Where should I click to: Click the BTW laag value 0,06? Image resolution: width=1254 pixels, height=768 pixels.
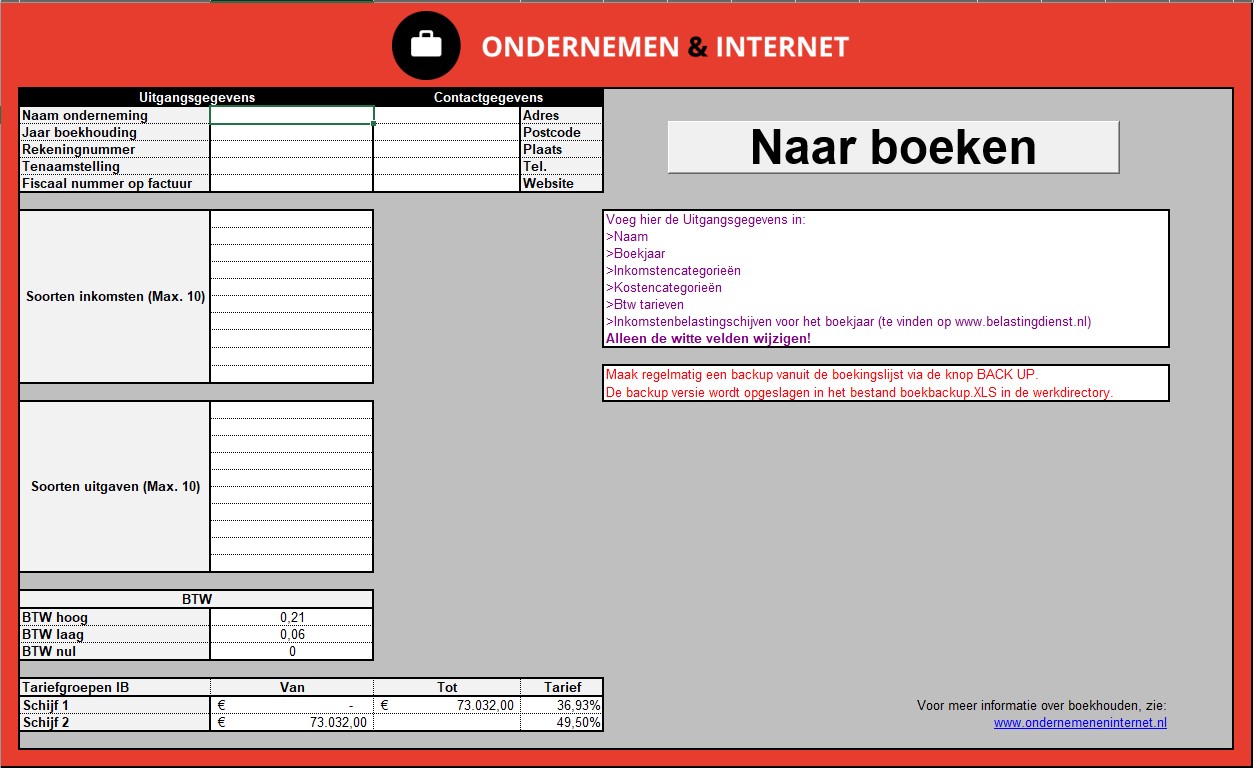(x=290, y=634)
